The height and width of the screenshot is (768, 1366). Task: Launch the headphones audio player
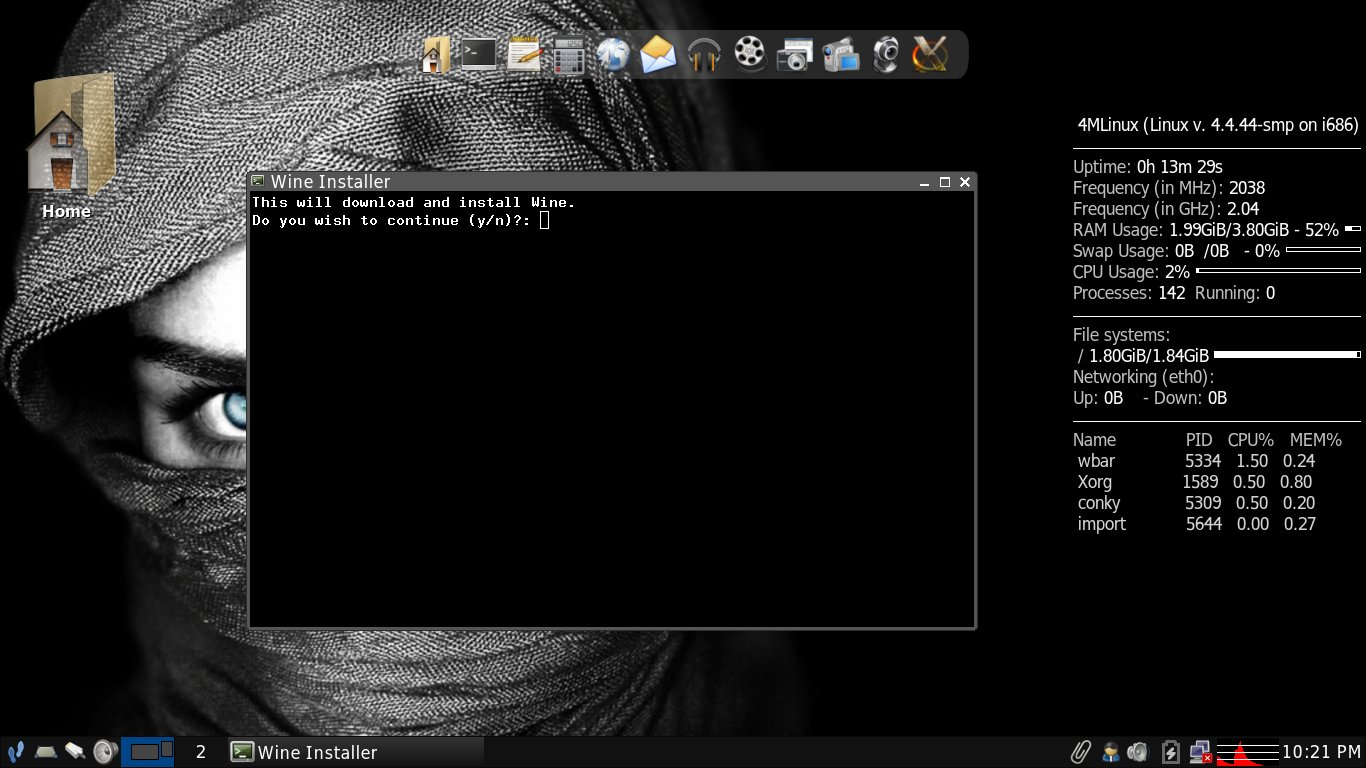pos(704,55)
